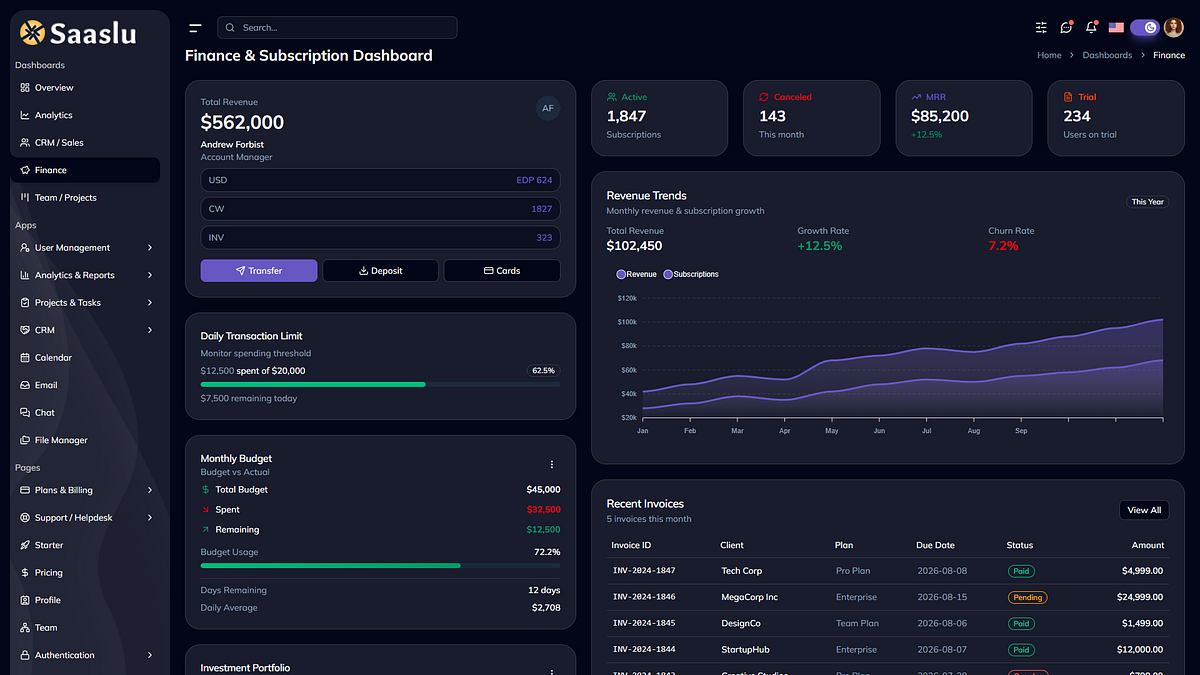Viewport: 1200px width, 675px height.
Task: Click the Pending status badge for MegaCorp Inc
Action: 1027,597
